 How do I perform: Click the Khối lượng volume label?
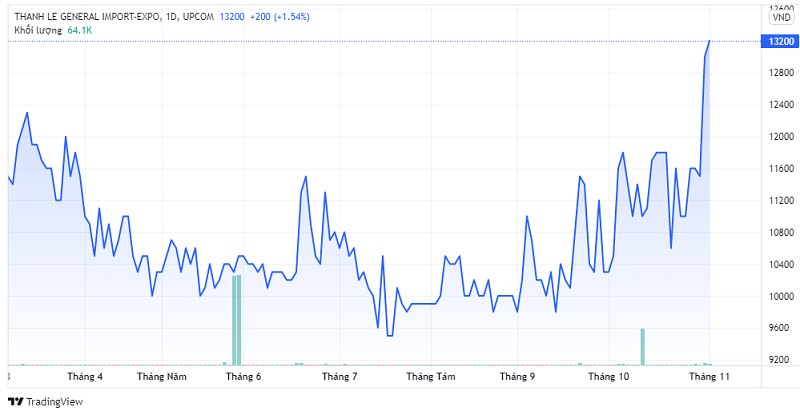[x=38, y=30]
